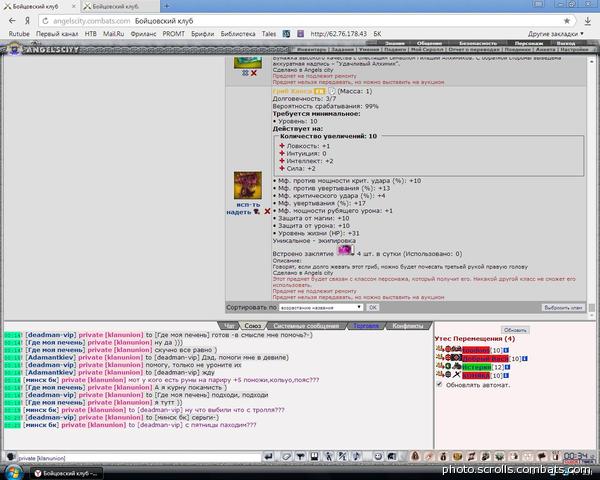
Task: Click the надеть item link
Action: click(x=239, y=212)
